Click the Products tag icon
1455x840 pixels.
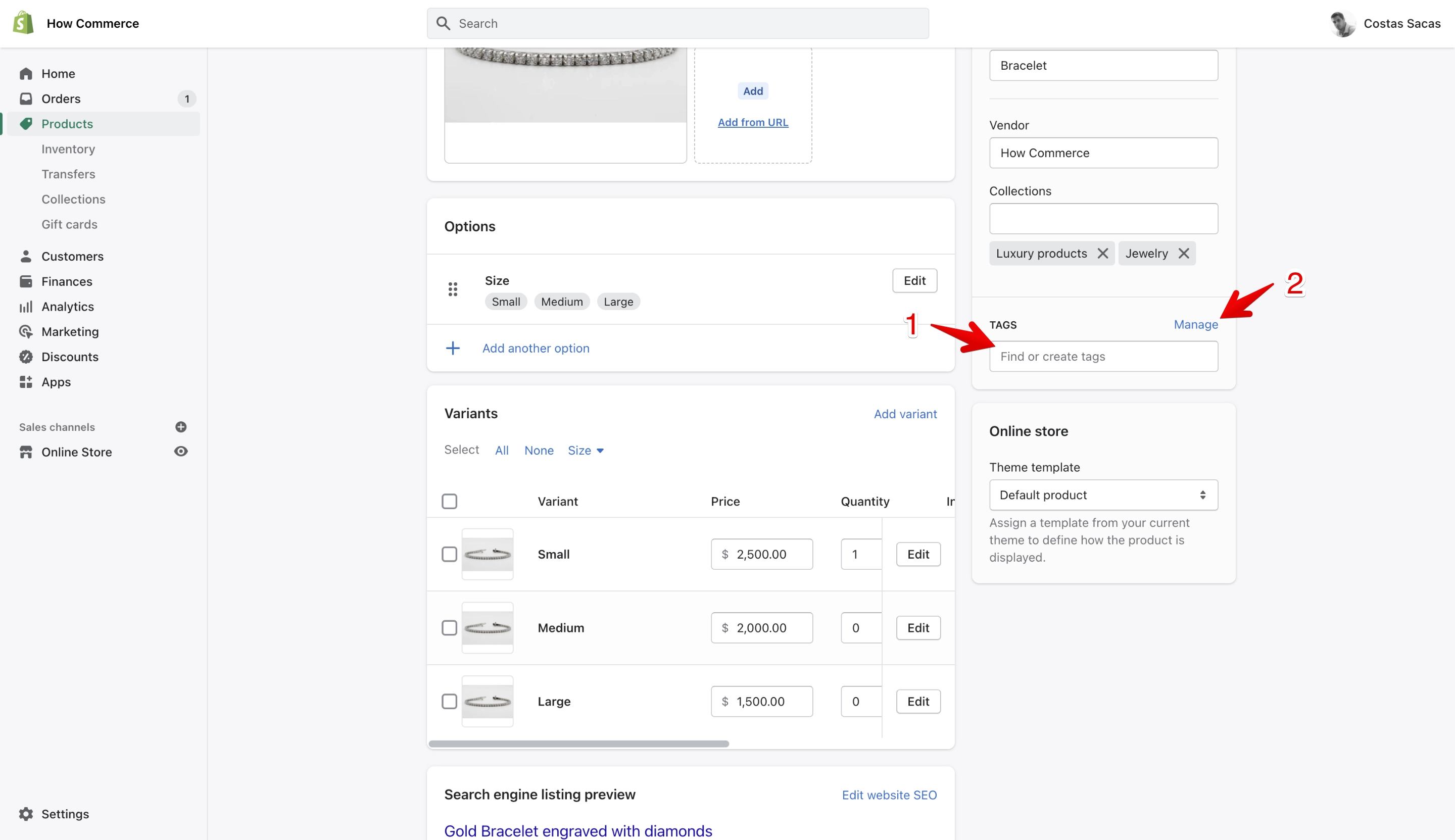point(26,124)
